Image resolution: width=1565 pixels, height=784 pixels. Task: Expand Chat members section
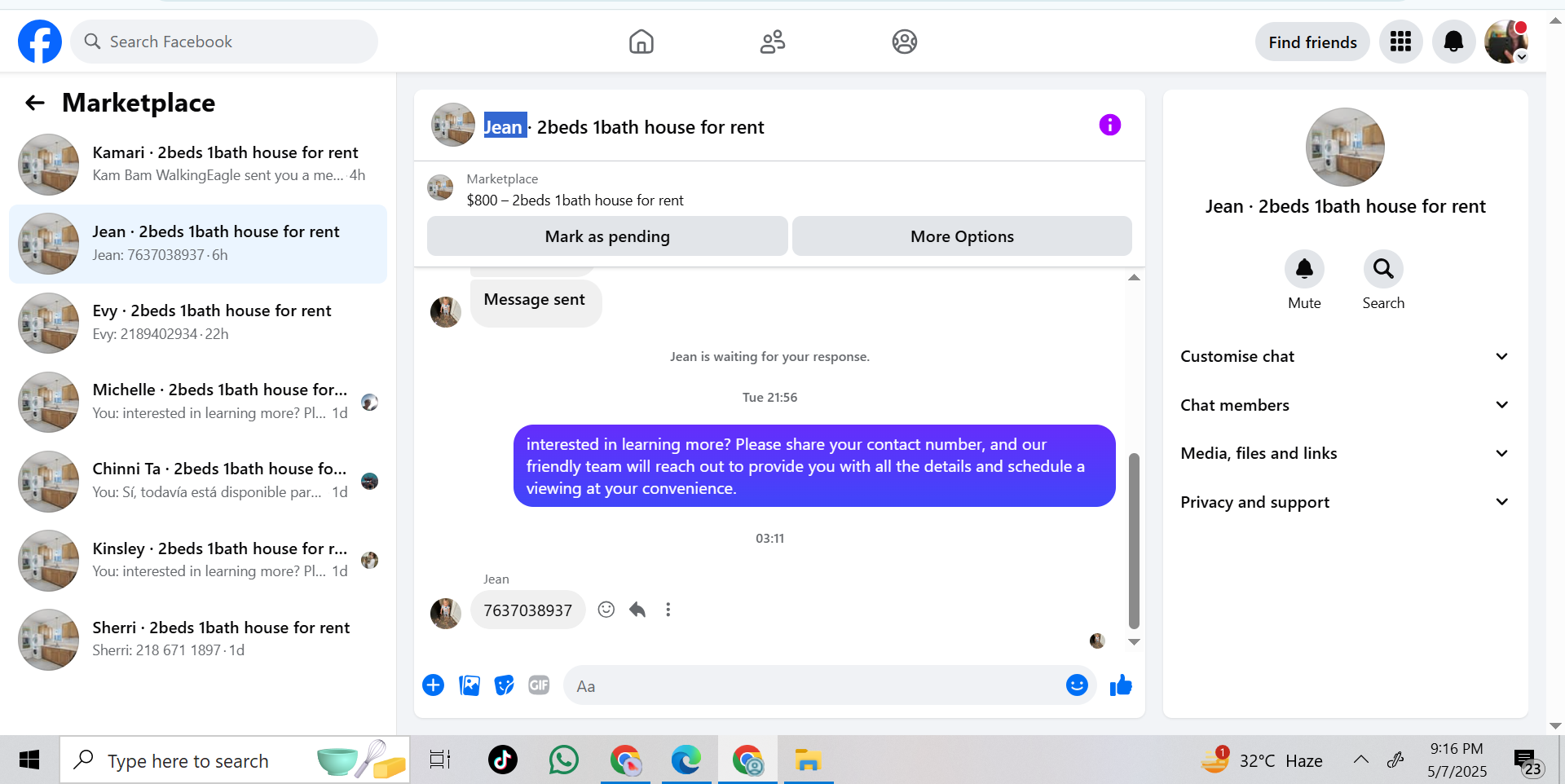tap(1345, 405)
